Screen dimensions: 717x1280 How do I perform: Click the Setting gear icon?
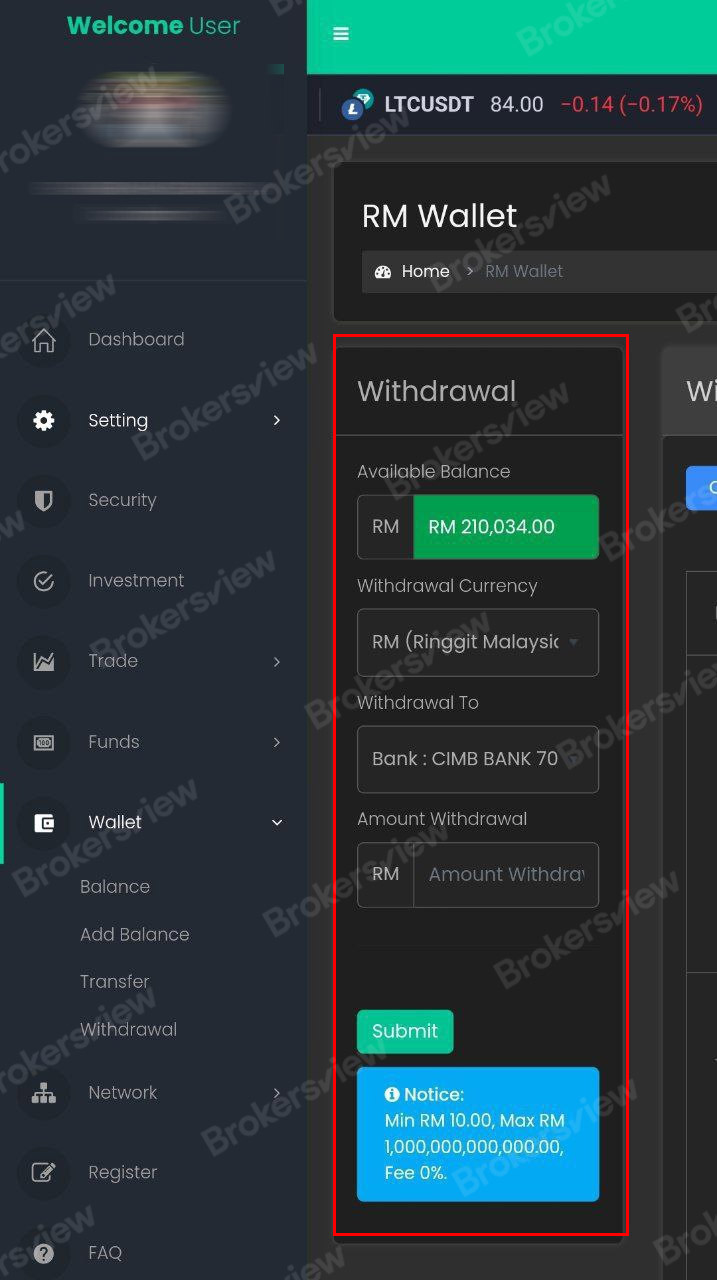(x=44, y=420)
